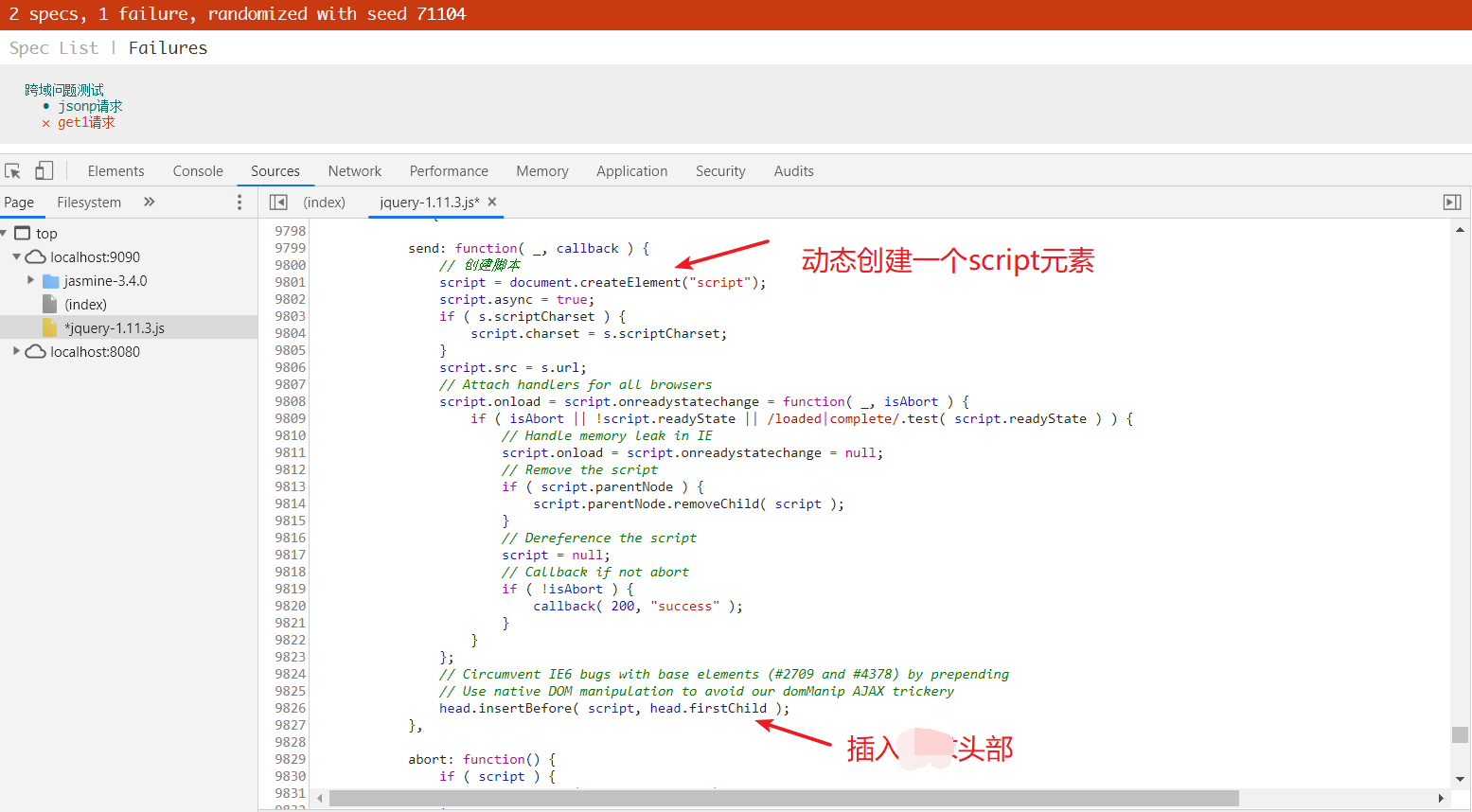
Task: Switch to the Network tab
Action: tap(354, 170)
